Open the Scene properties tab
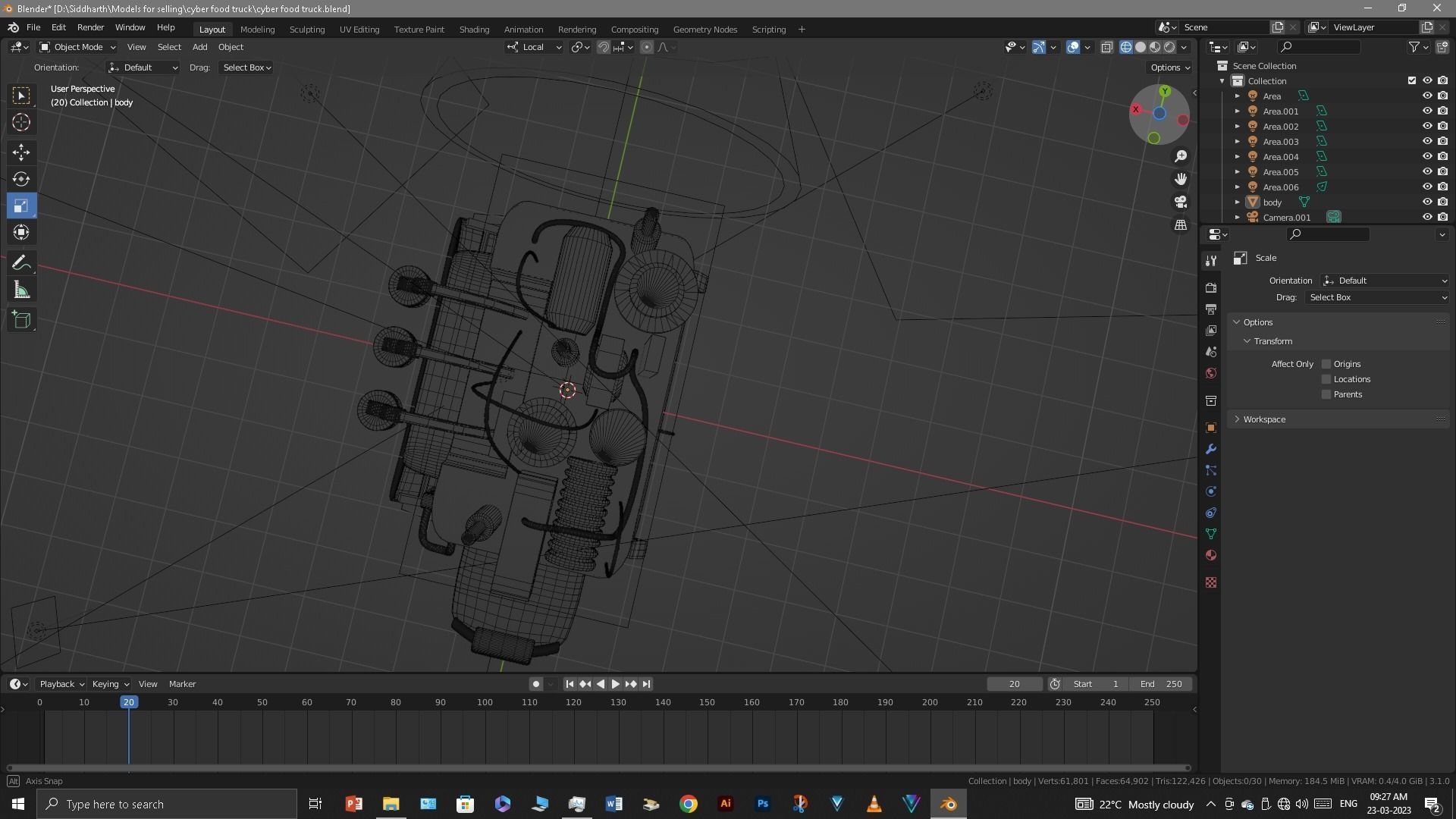Screen dimensions: 1456x819 click(1211, 352)
